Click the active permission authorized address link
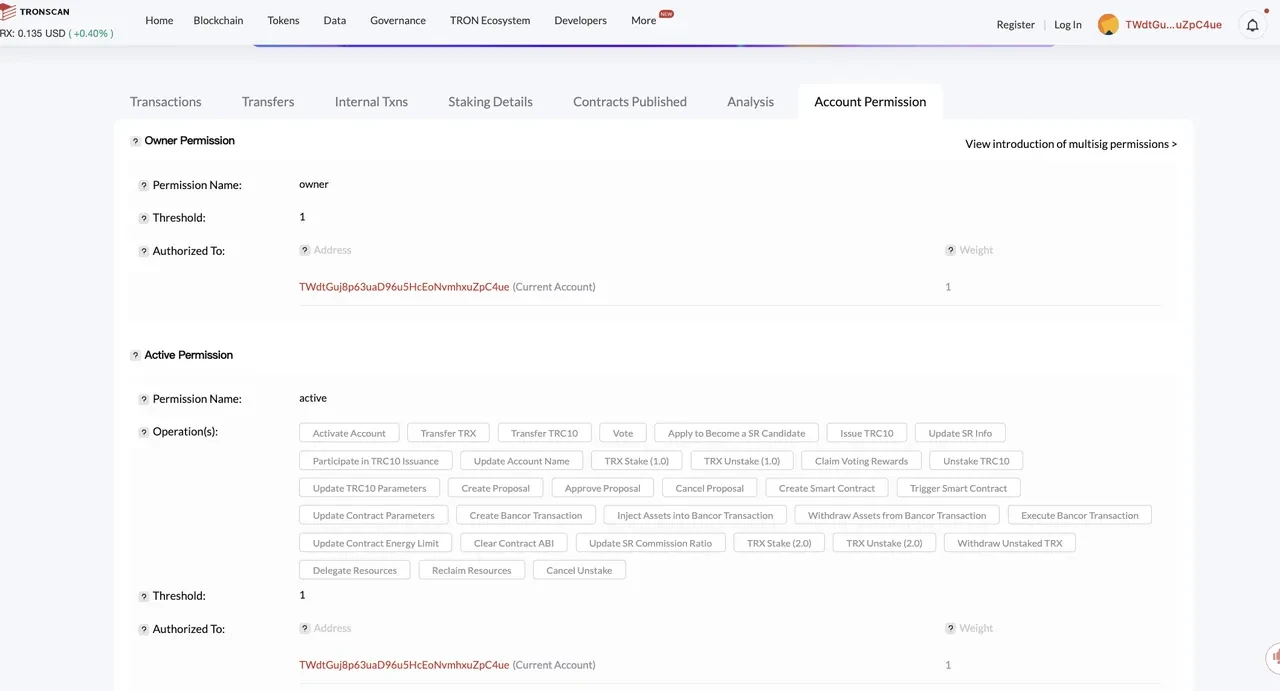Image resolution: width=1280 pixels, height=691 pixels. coord(404,665)
